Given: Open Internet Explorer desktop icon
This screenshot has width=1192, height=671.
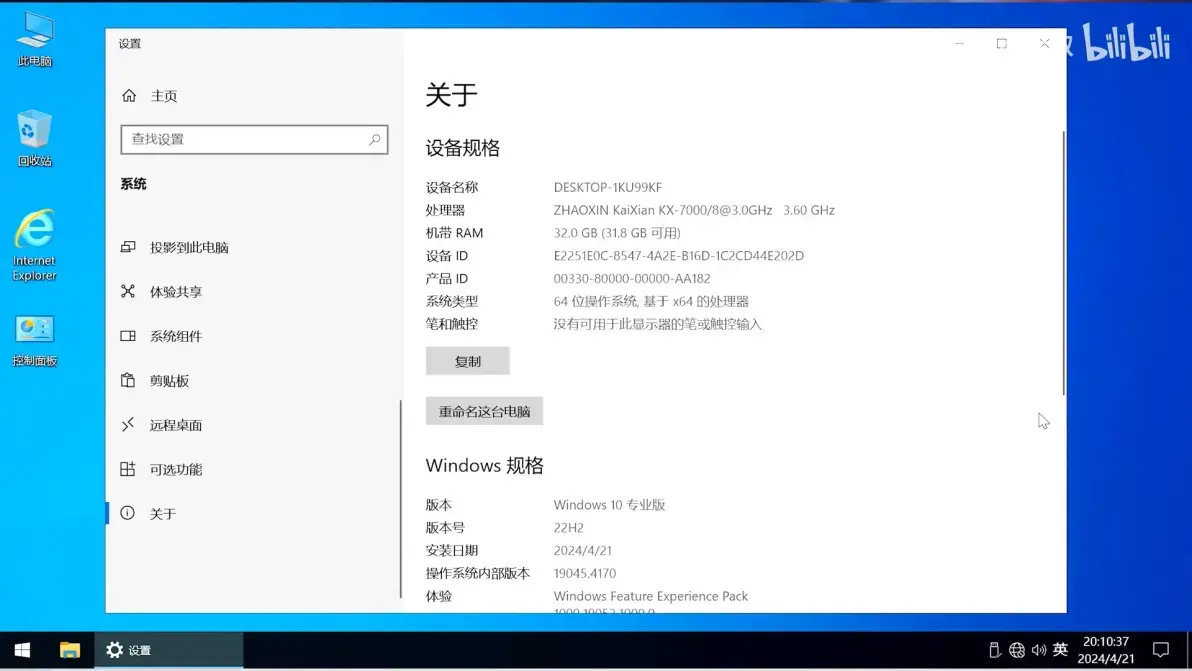Looking at the screenshot, I should point(34,245).
